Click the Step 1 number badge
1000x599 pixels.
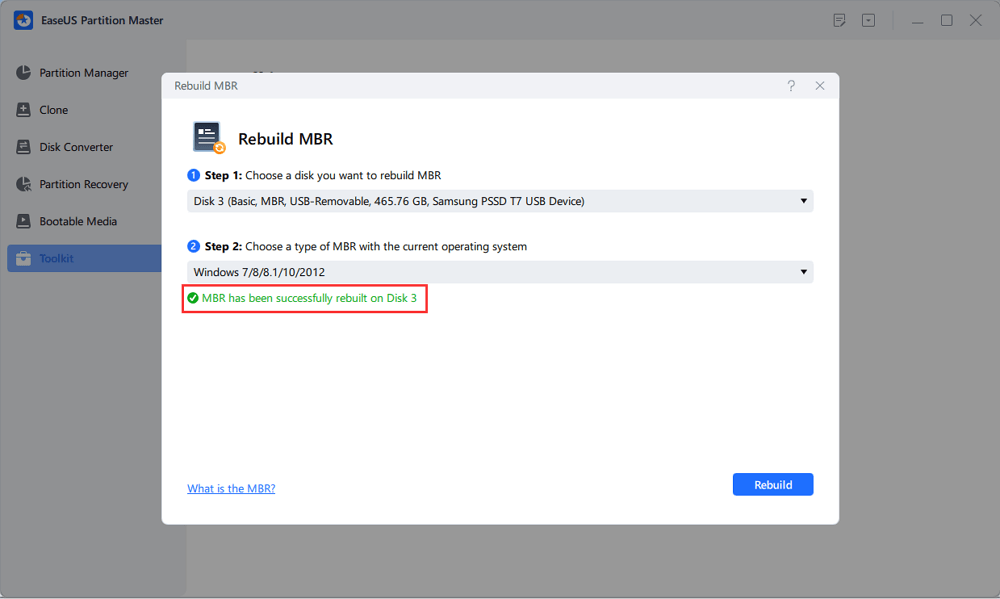[193, 175]
